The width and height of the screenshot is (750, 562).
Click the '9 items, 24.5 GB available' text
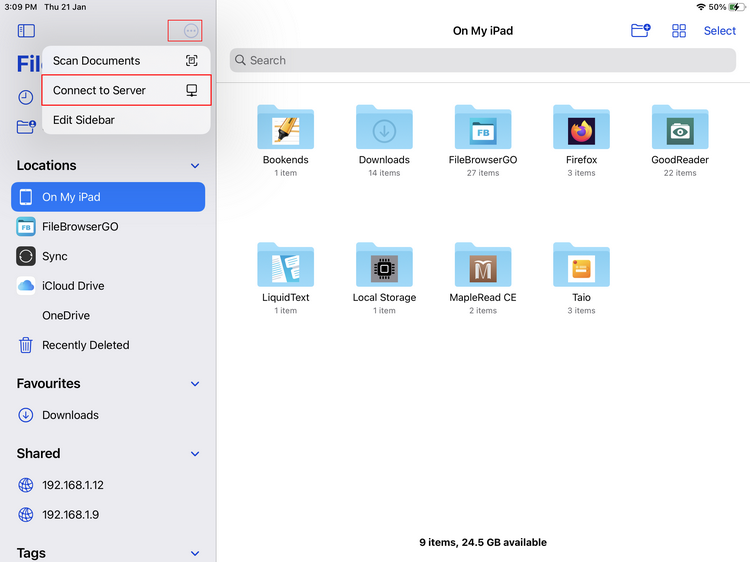pyautogui.click(x=483, y=542)
